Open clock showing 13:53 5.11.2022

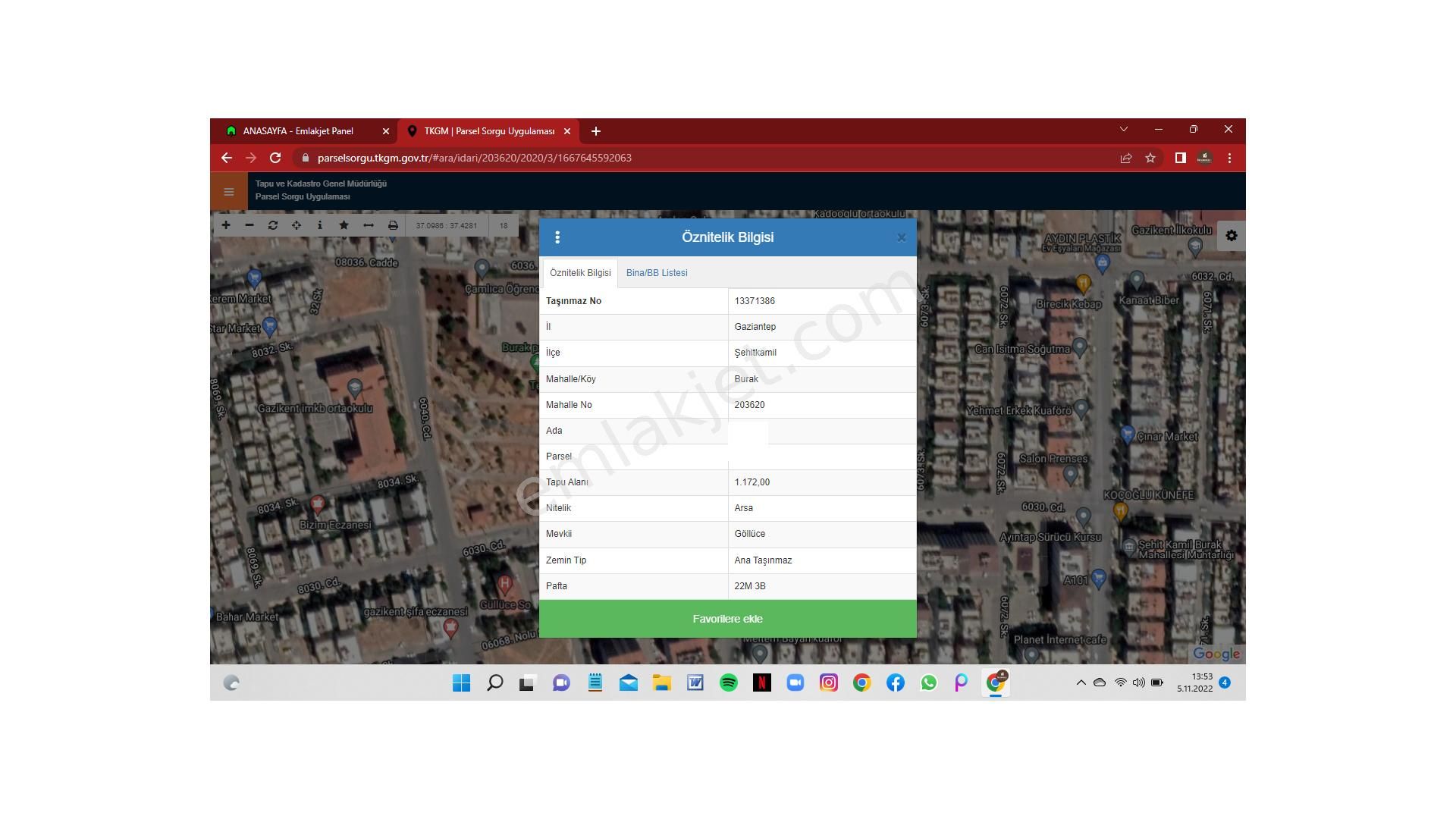pos(1195,682)
